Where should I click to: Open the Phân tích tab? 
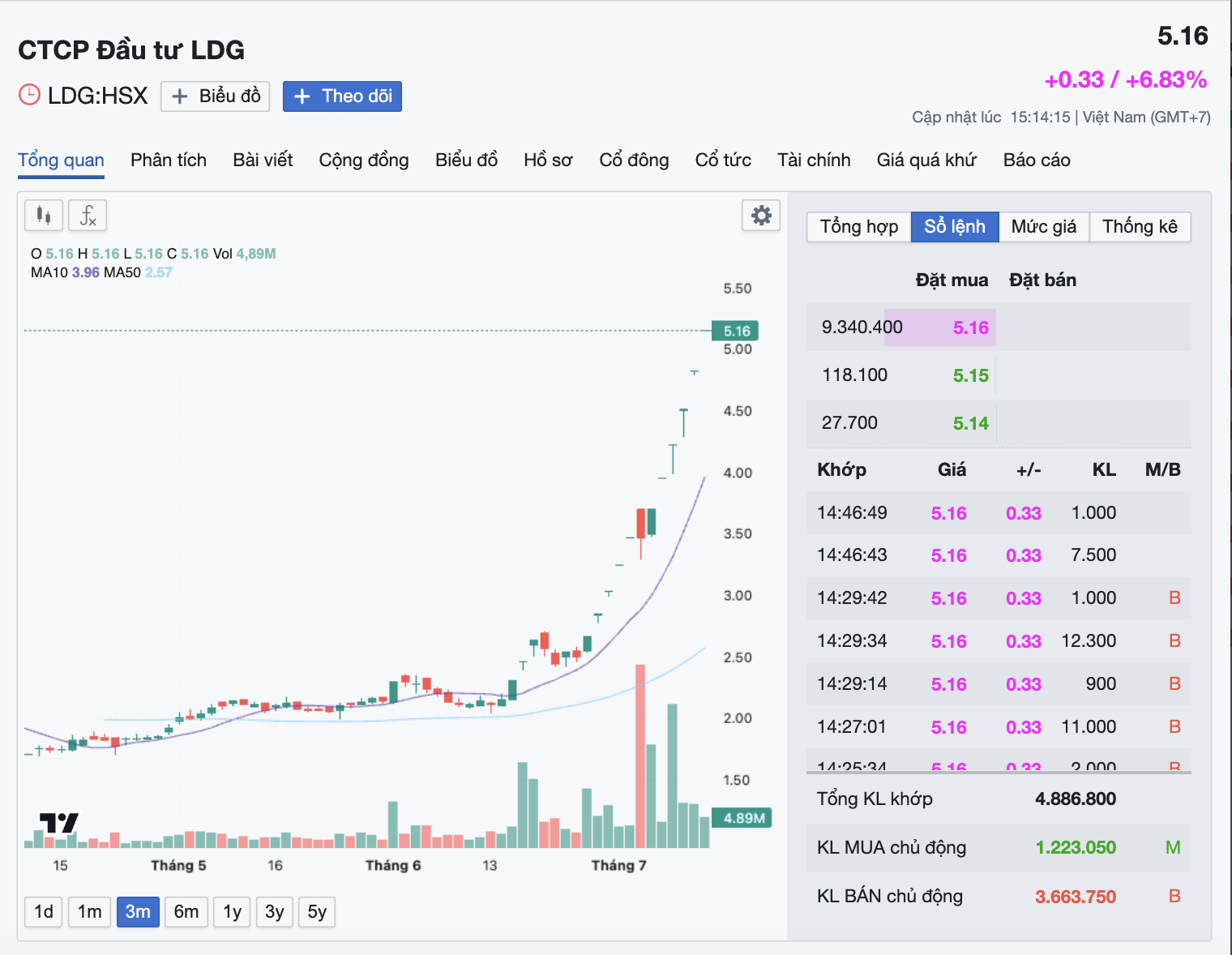(x=169, y=161)
